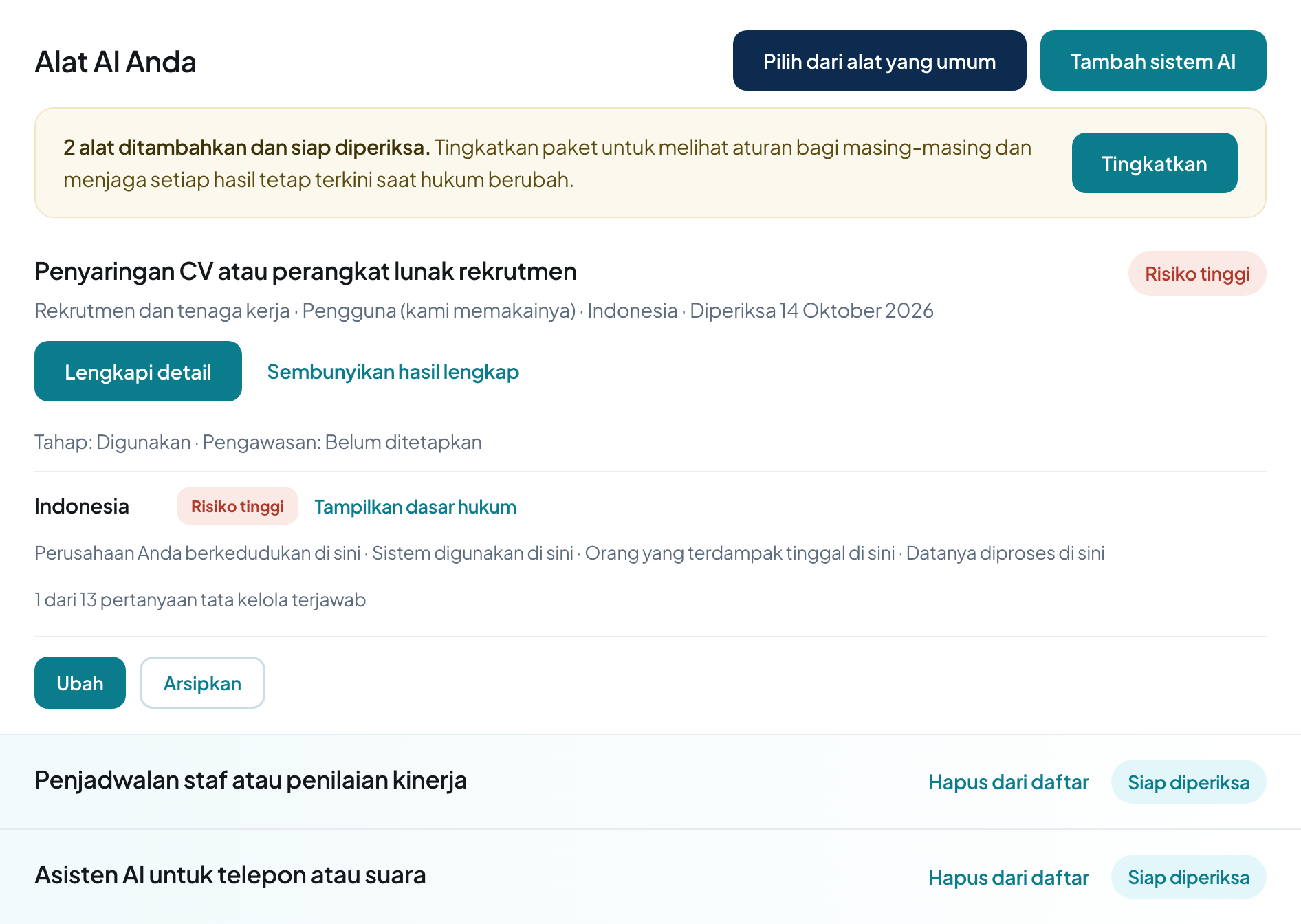Screen dimensions: 1301x924
Task: Collapse results via 'Sembunyikan hasil lengkap'
Action: (393, 371)
